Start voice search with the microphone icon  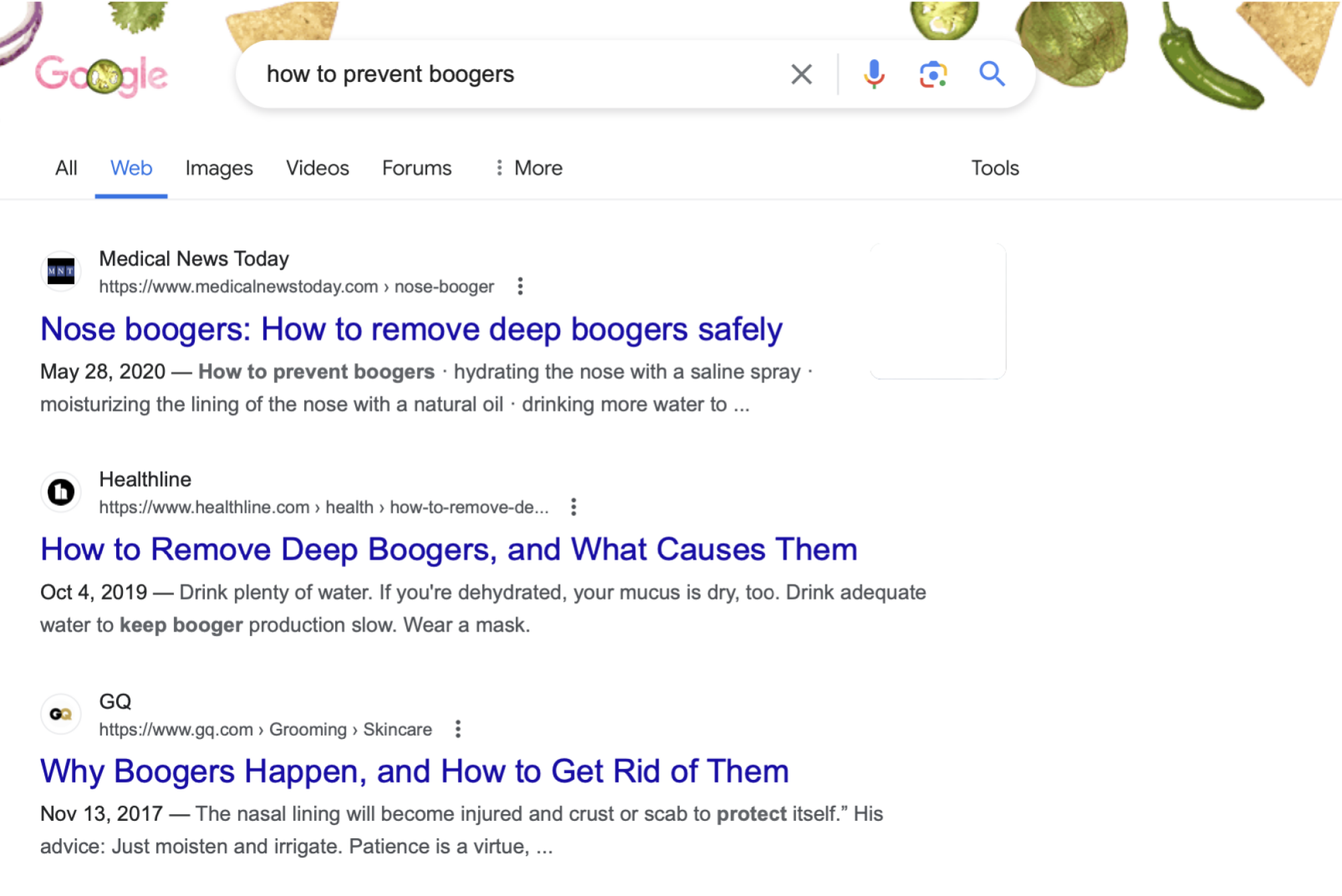(x=873, y=74)
